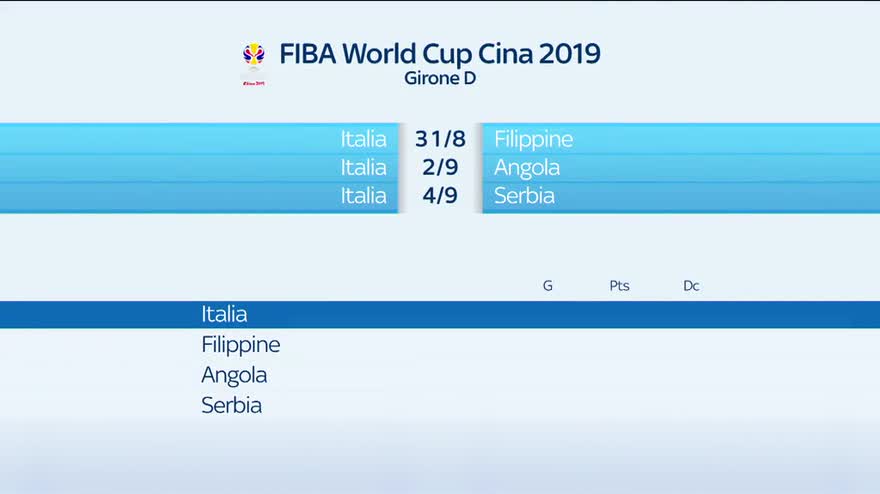The height and width of the screenshot is (494, 880).
Task: Open Angola in the fixtures list
Action: pyautogui.click(x=526, y=167)
